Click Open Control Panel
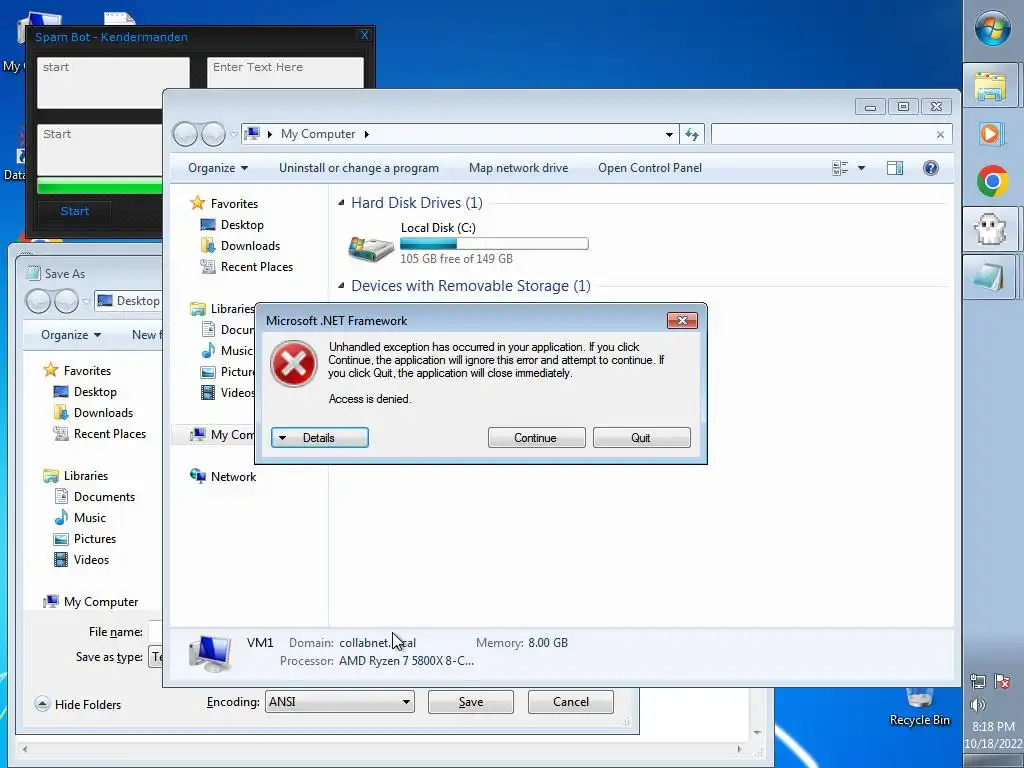Screen dimensions: 1024x768 (650, 168)
